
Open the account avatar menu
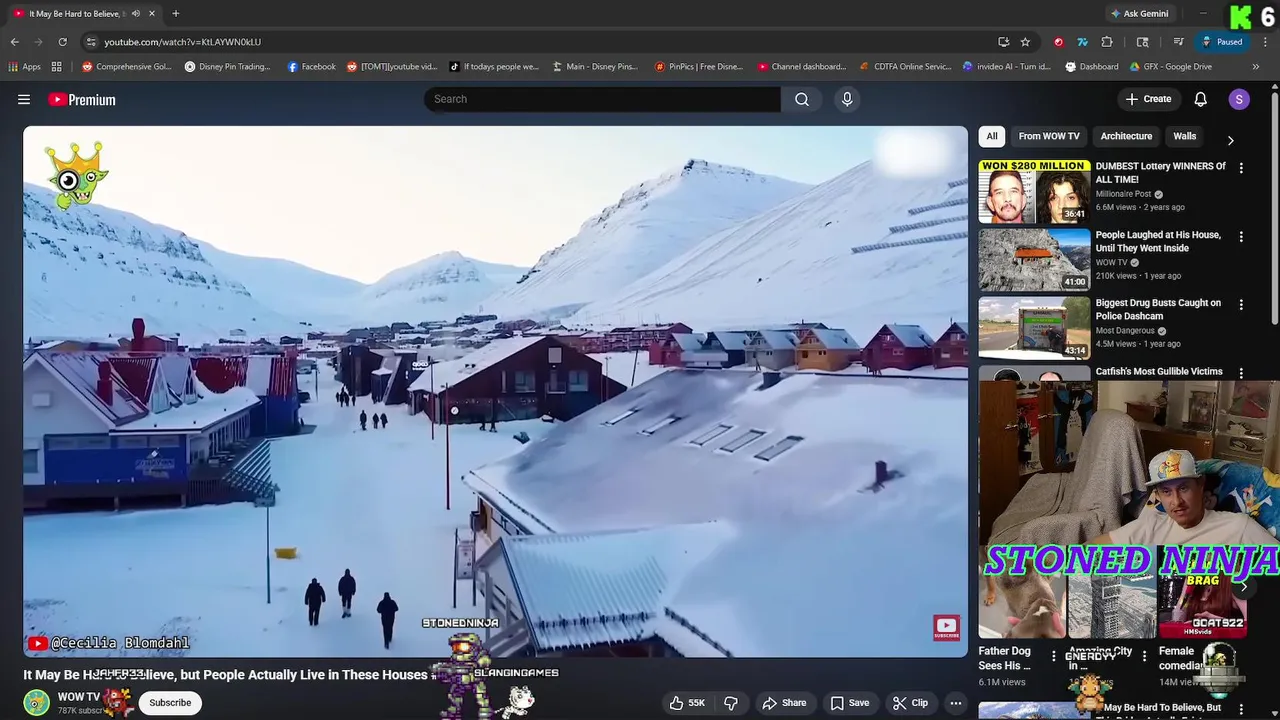click(1239, 99)
